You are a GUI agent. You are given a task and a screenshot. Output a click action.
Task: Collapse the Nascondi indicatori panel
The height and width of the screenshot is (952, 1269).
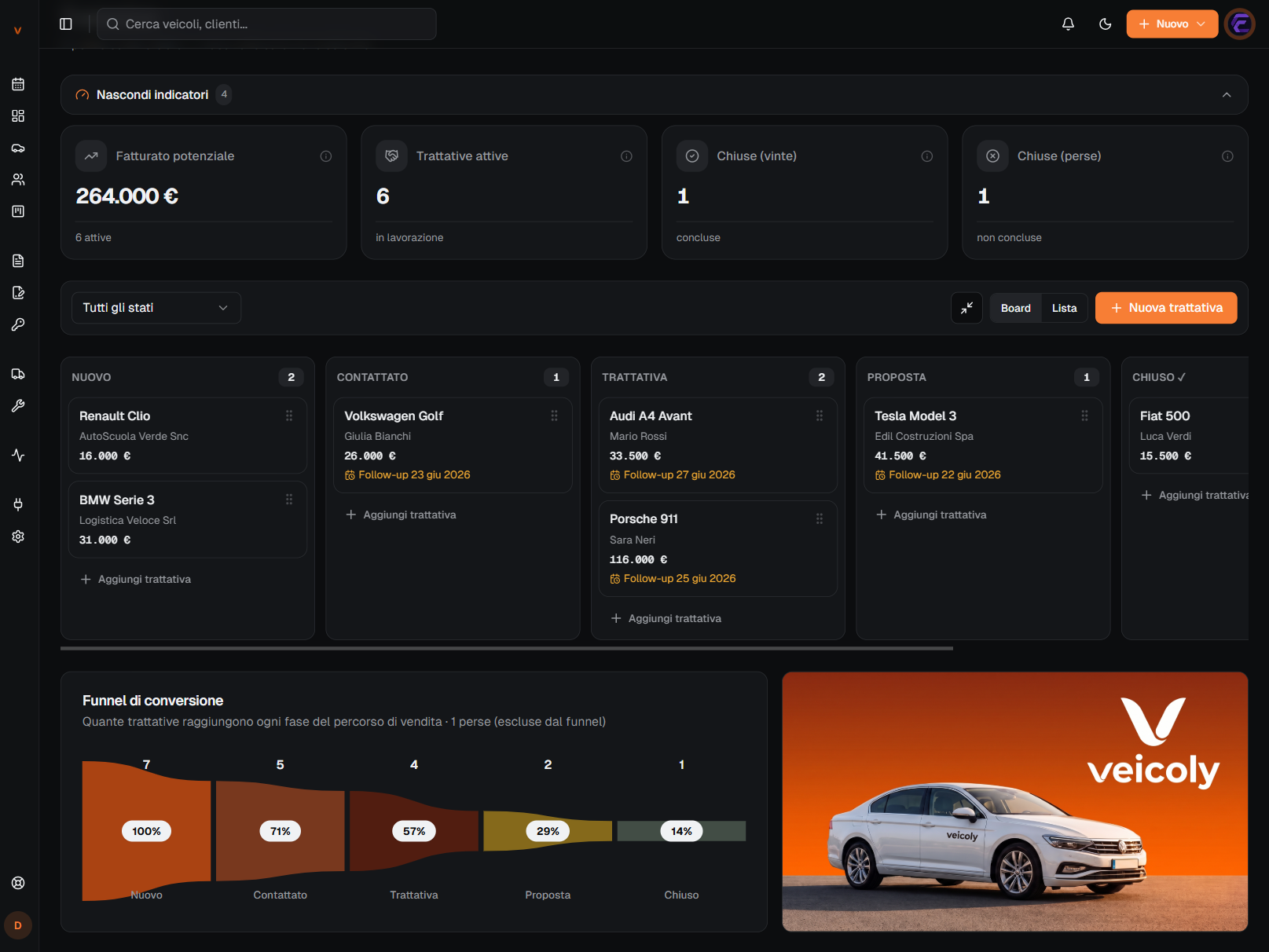1227,95
